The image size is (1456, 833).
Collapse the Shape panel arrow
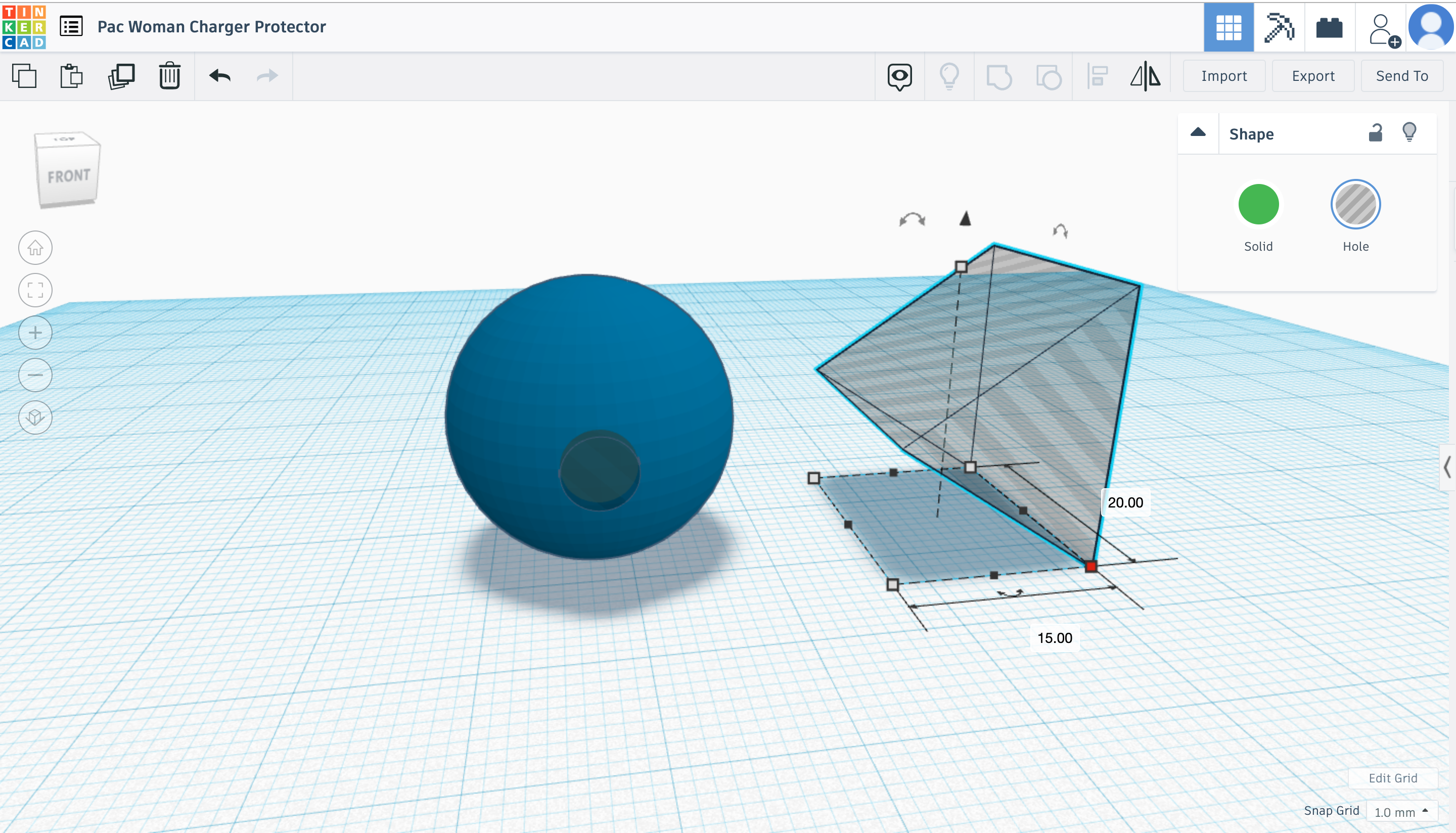[x=1198, y=133]
